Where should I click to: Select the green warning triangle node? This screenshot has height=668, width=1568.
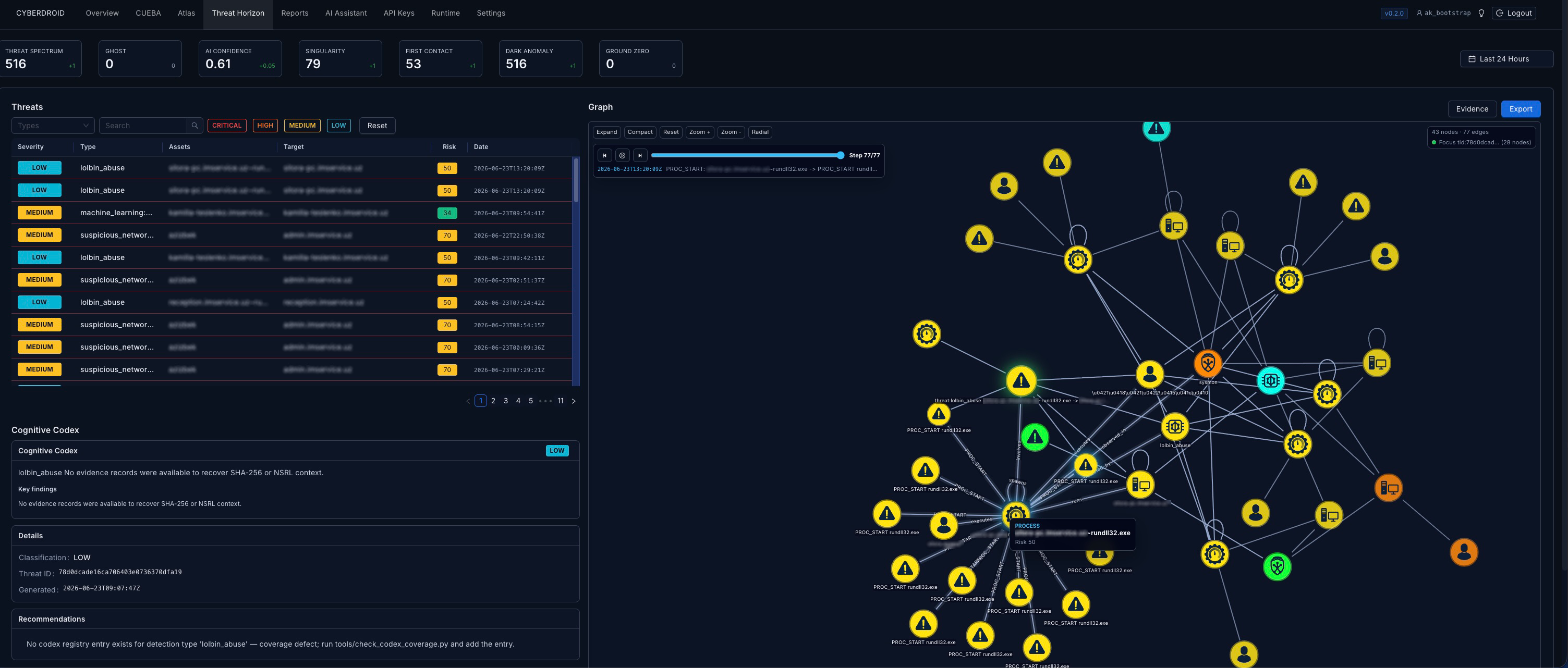(x=1035, y=437)
